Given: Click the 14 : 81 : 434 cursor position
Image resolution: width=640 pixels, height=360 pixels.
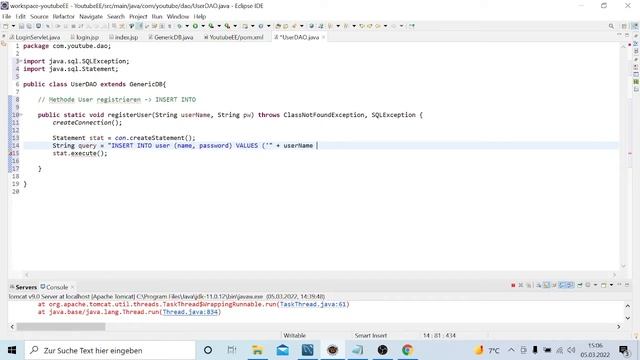Looking at the screenshot, I should click(x=439, y=335).
